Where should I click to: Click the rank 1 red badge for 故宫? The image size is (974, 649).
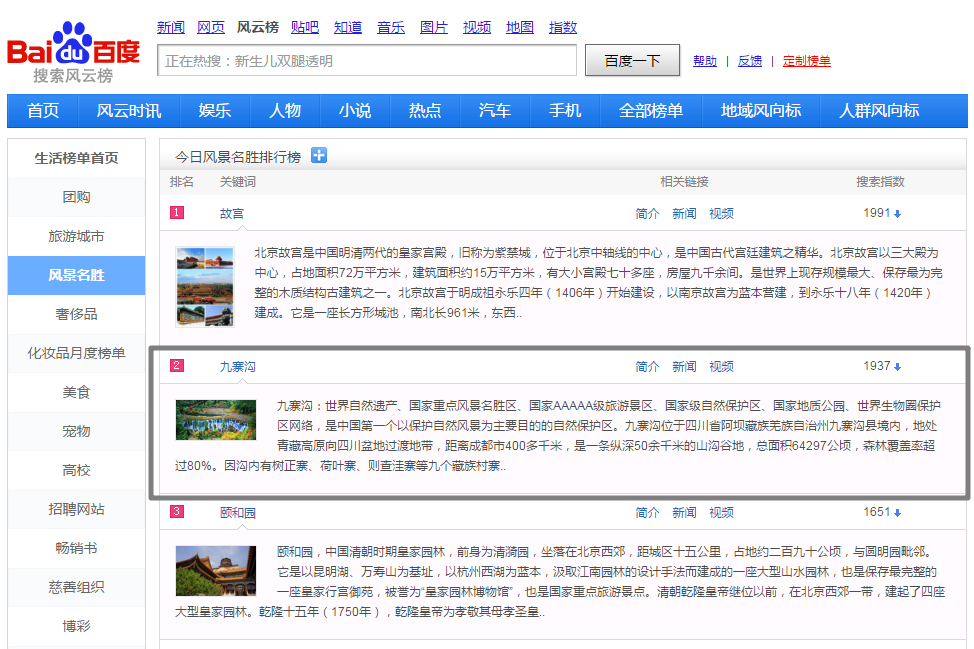177,212
